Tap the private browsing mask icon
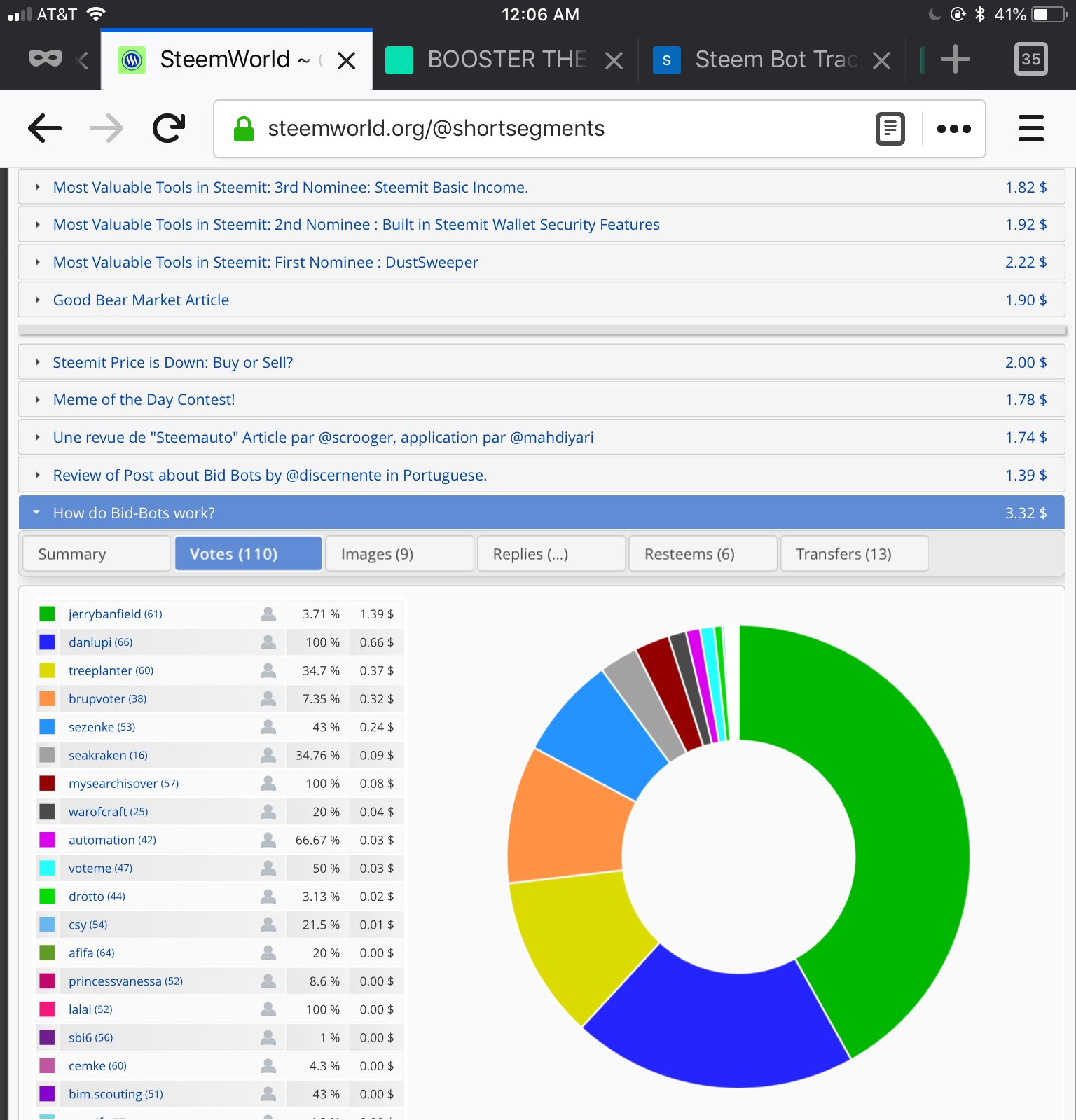1076x1120 pixels. [46, 59]
